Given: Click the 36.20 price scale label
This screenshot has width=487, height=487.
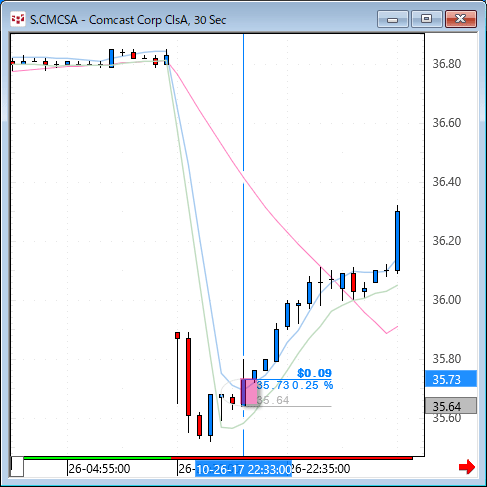Looking at the screenshot, I should point(447,241).
